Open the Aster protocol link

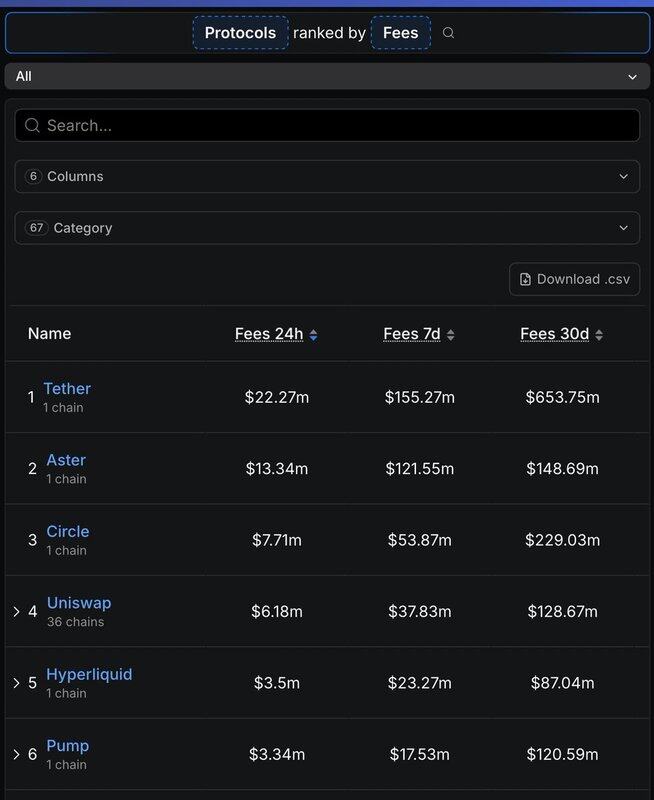pos(66,460)
